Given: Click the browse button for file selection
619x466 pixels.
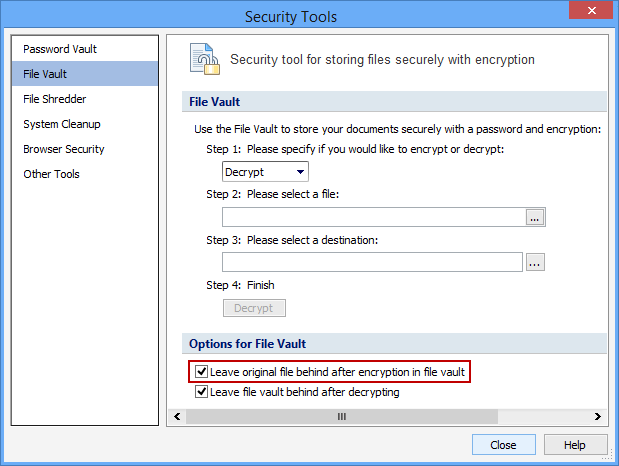Looking at the screenshot, I should point(535,217).
